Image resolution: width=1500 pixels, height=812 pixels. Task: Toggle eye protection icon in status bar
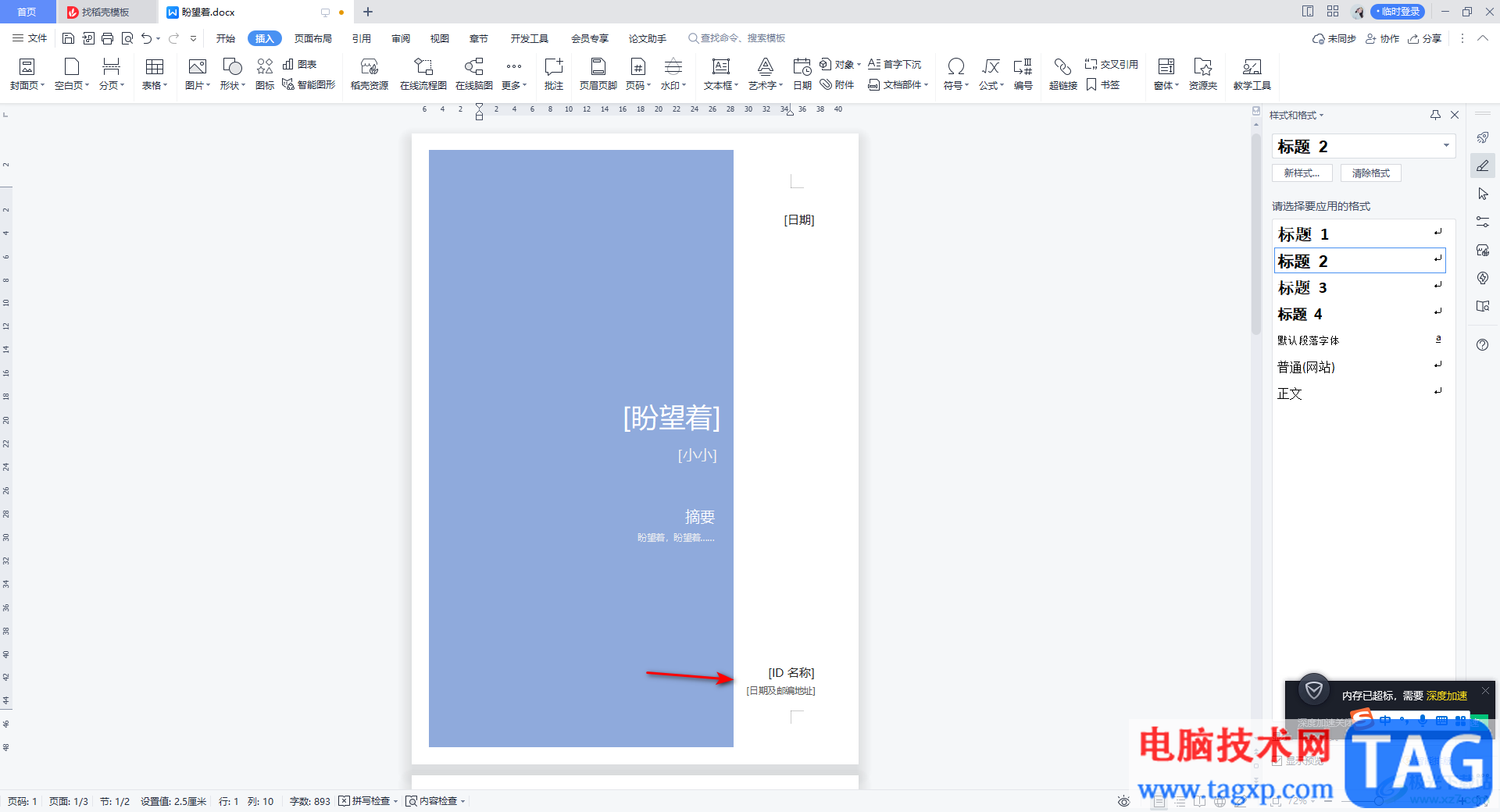coord(1123,801)
